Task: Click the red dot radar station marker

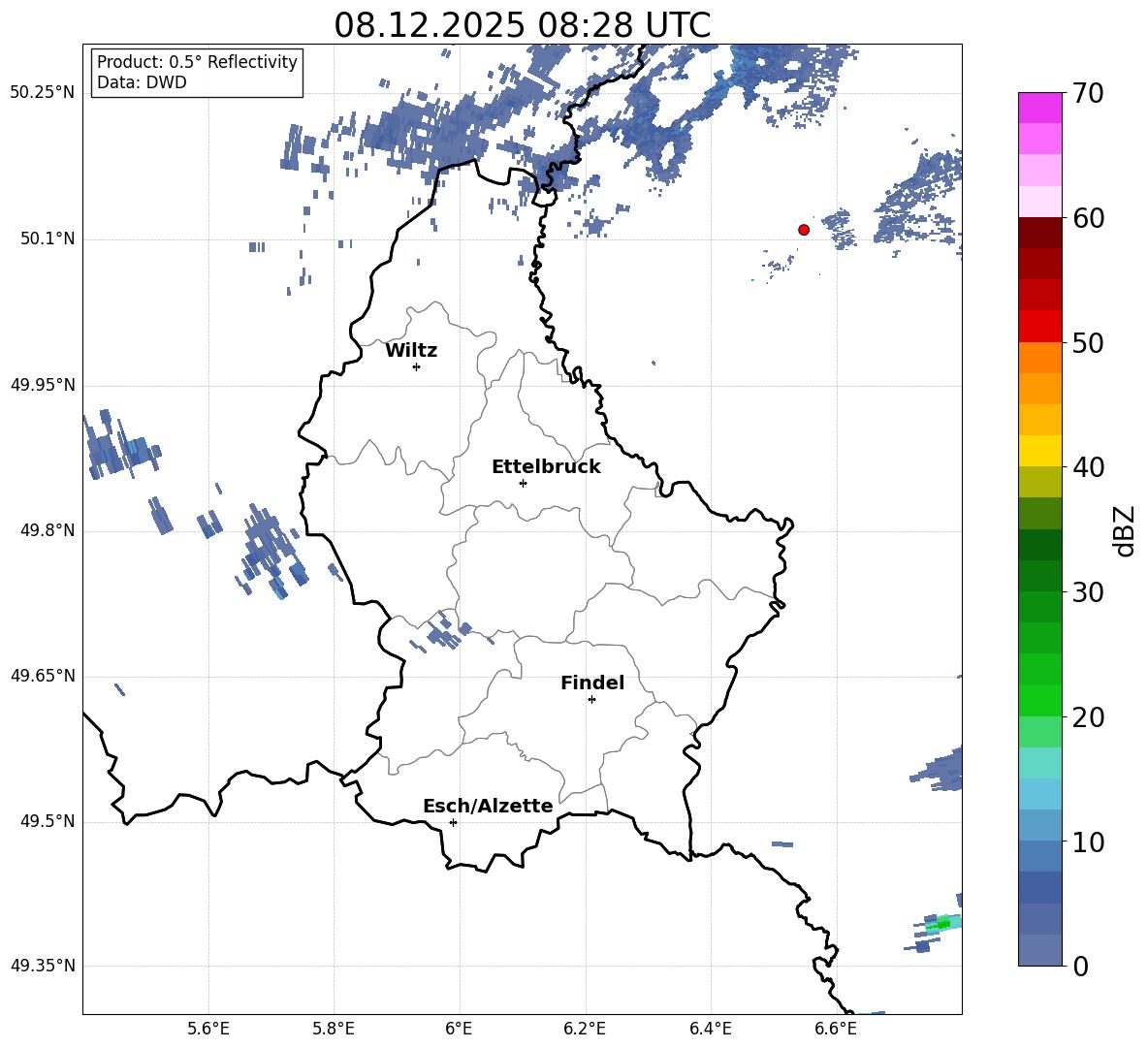Action: tap(803, 230)
